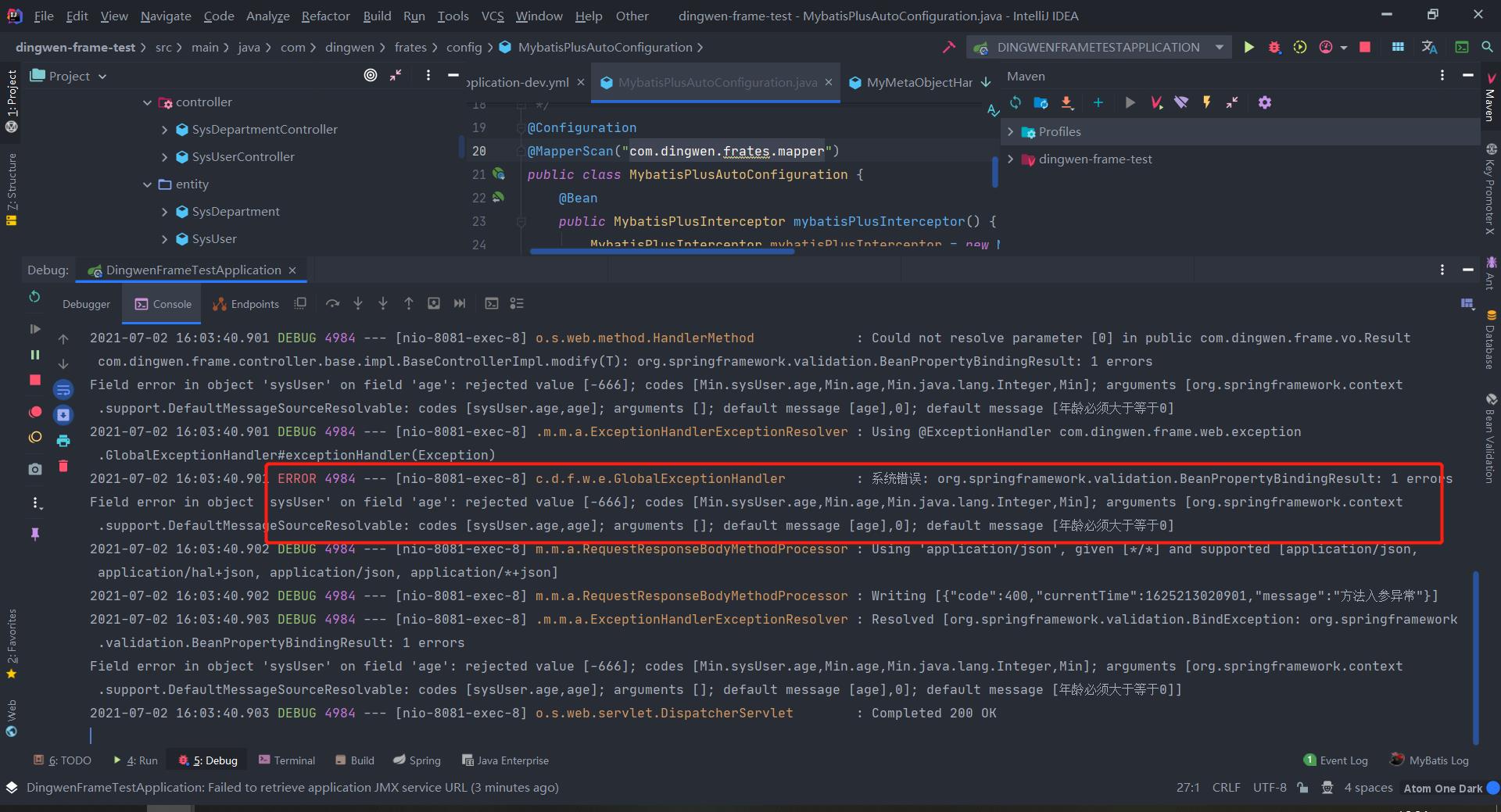1501x812 pixels.
Task: Open the Terminal tool window
Action: pos(286,760)
